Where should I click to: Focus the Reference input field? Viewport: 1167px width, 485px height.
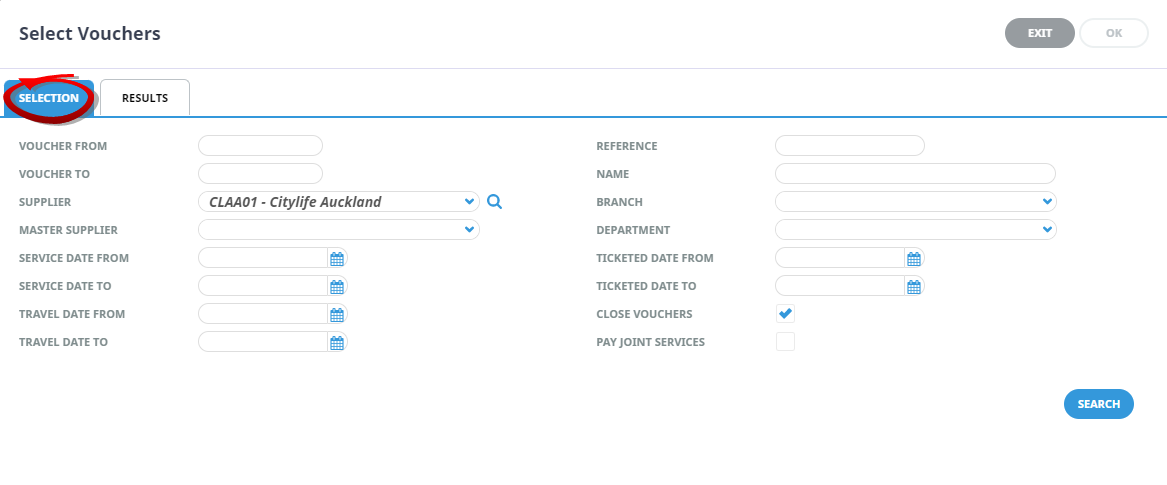849,146
